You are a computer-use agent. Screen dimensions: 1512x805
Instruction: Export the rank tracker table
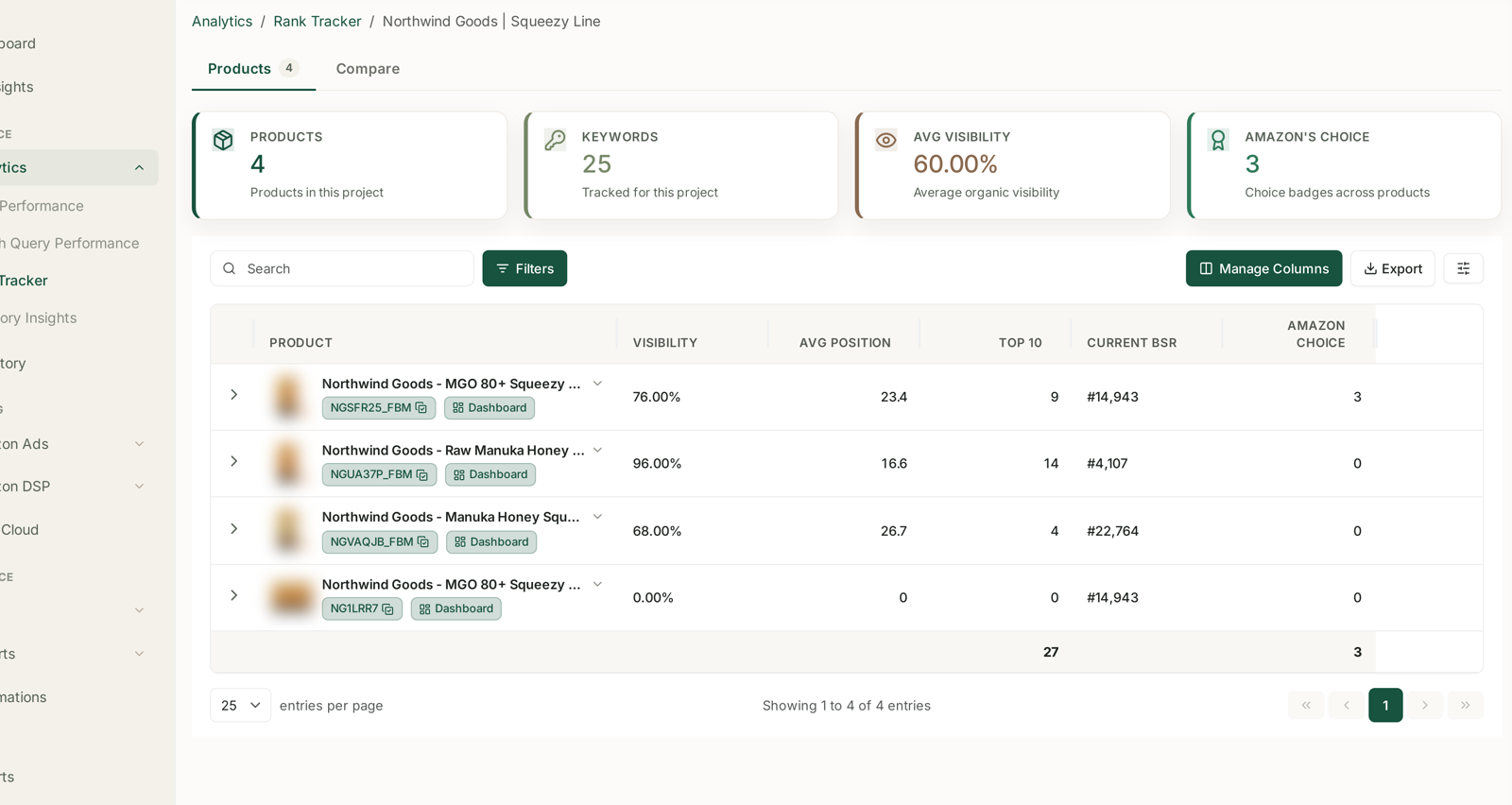pyautogui.click(x=1392, y=268)
